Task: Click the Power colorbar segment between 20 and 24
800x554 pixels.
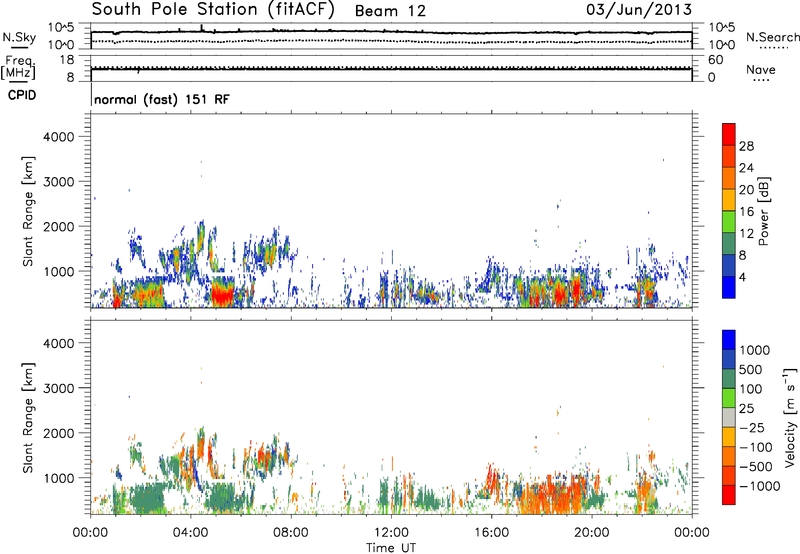Action: [729, 178]
